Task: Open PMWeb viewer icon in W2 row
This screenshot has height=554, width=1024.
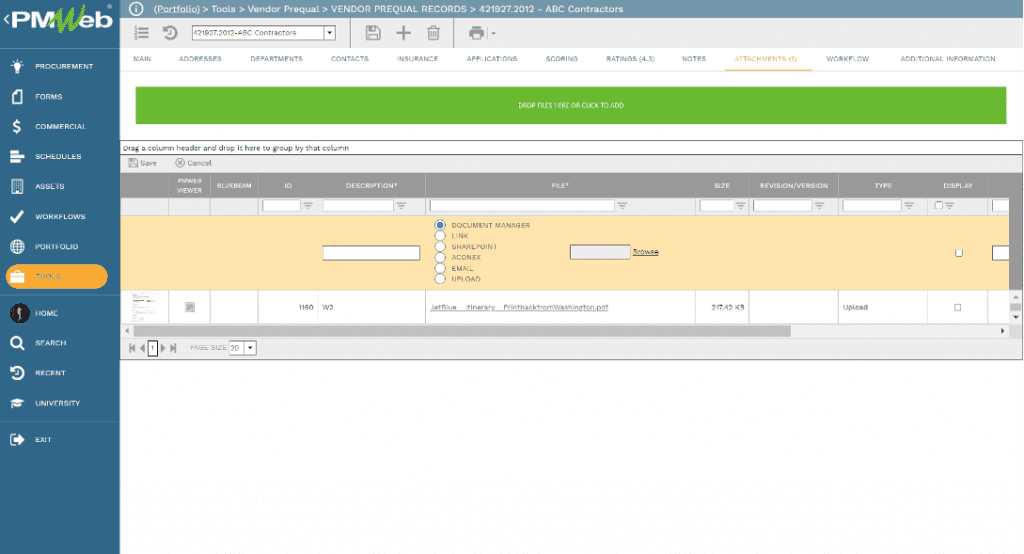Action: (x=189, y=307)
